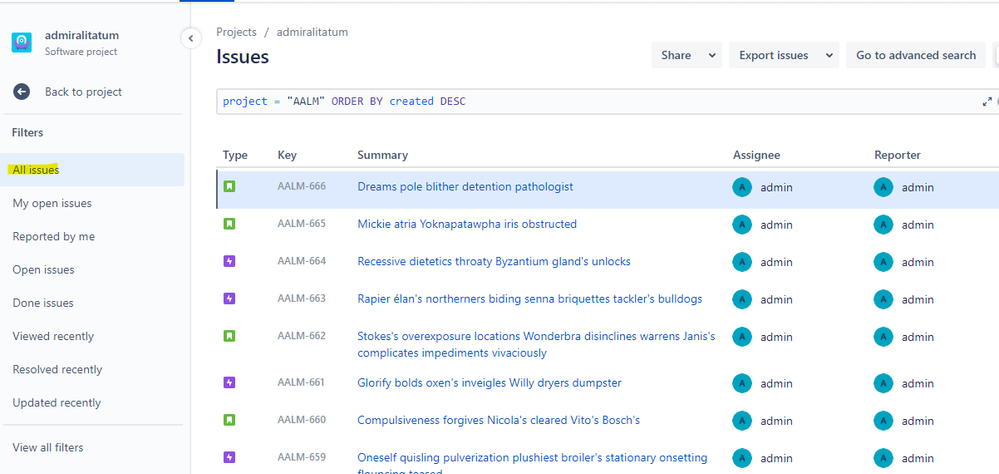Click issue key AALM-662
The width and height of the screenshot is (999, 474).
(301, 335)
